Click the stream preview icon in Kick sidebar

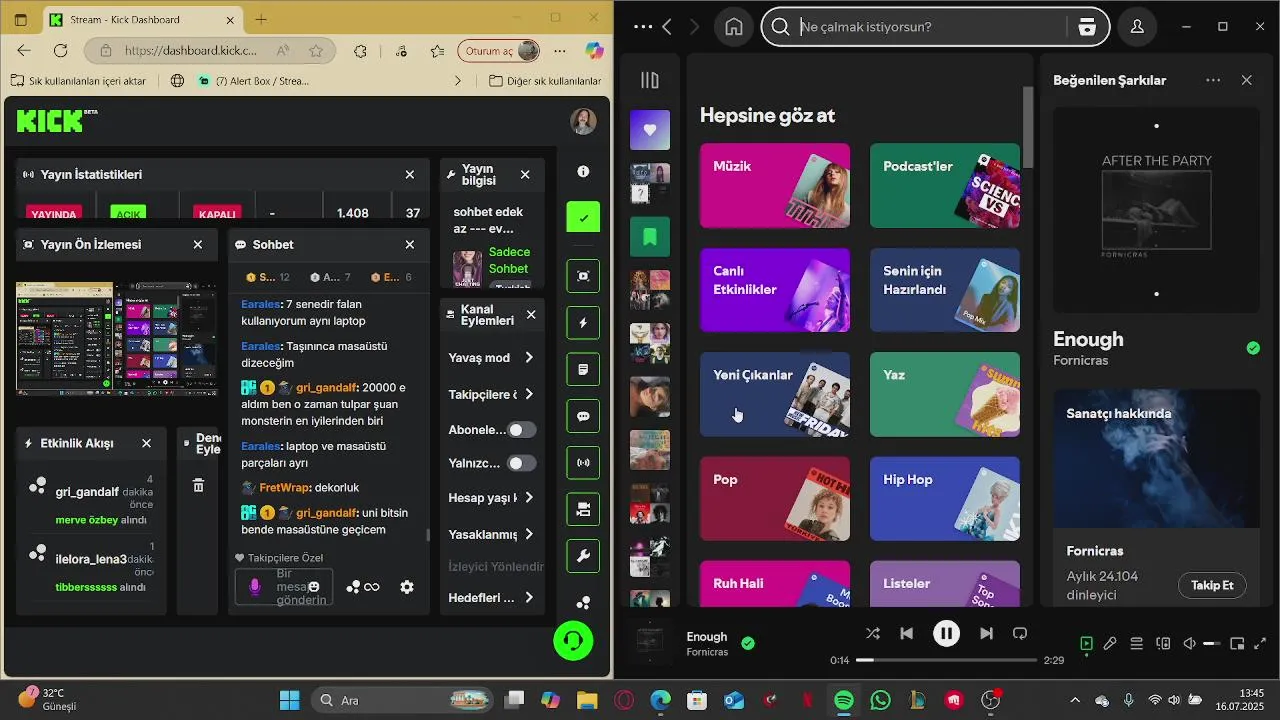583,276
